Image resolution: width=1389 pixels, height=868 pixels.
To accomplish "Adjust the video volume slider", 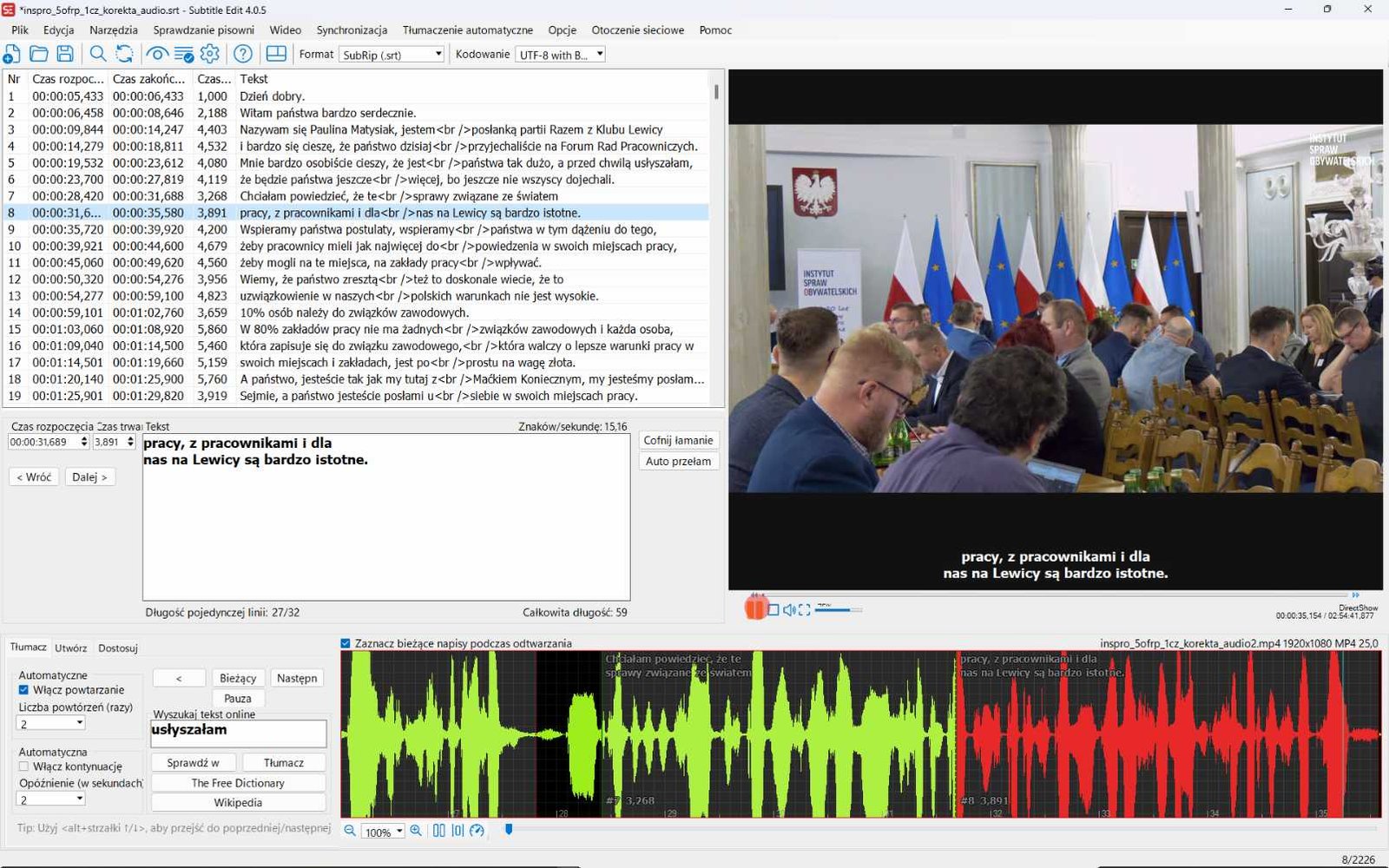I will pyautogui.click(x=837, y=610).
